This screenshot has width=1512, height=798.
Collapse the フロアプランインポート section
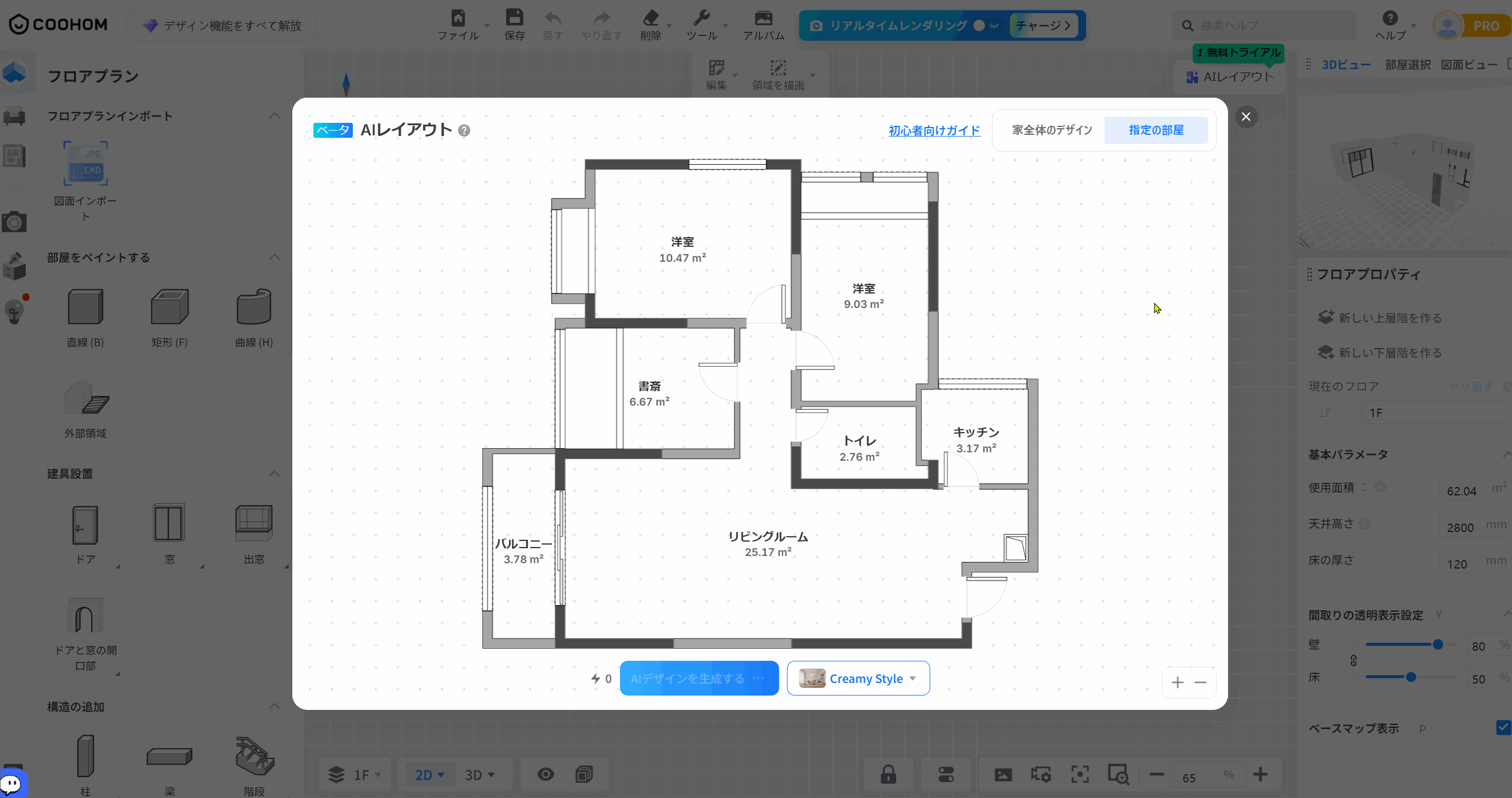pyautogui.click(x=274, y=116)
